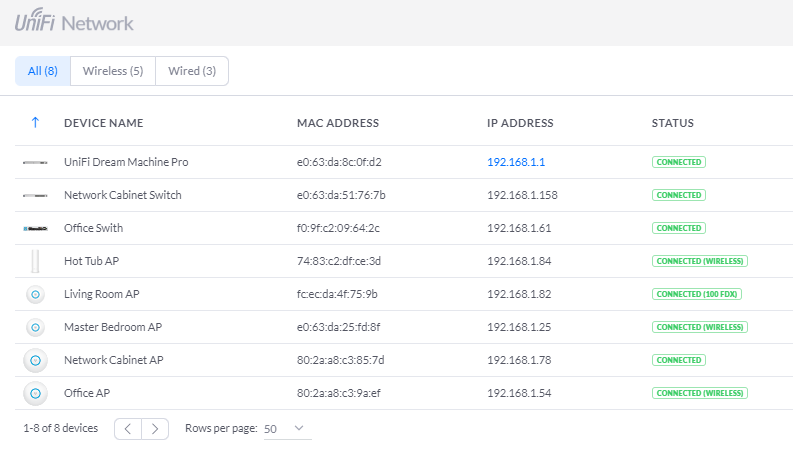Viewport: 793px width, 462px height.
Task: Select the All (8) devices tab
Action: [43, 71]
